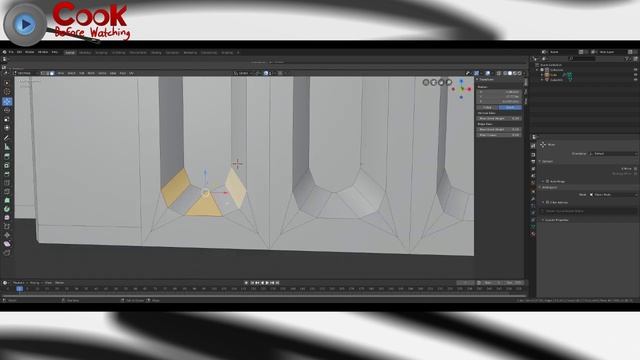
Task: Select the Loop Cut tool
Action: click(x=7, y=183)
